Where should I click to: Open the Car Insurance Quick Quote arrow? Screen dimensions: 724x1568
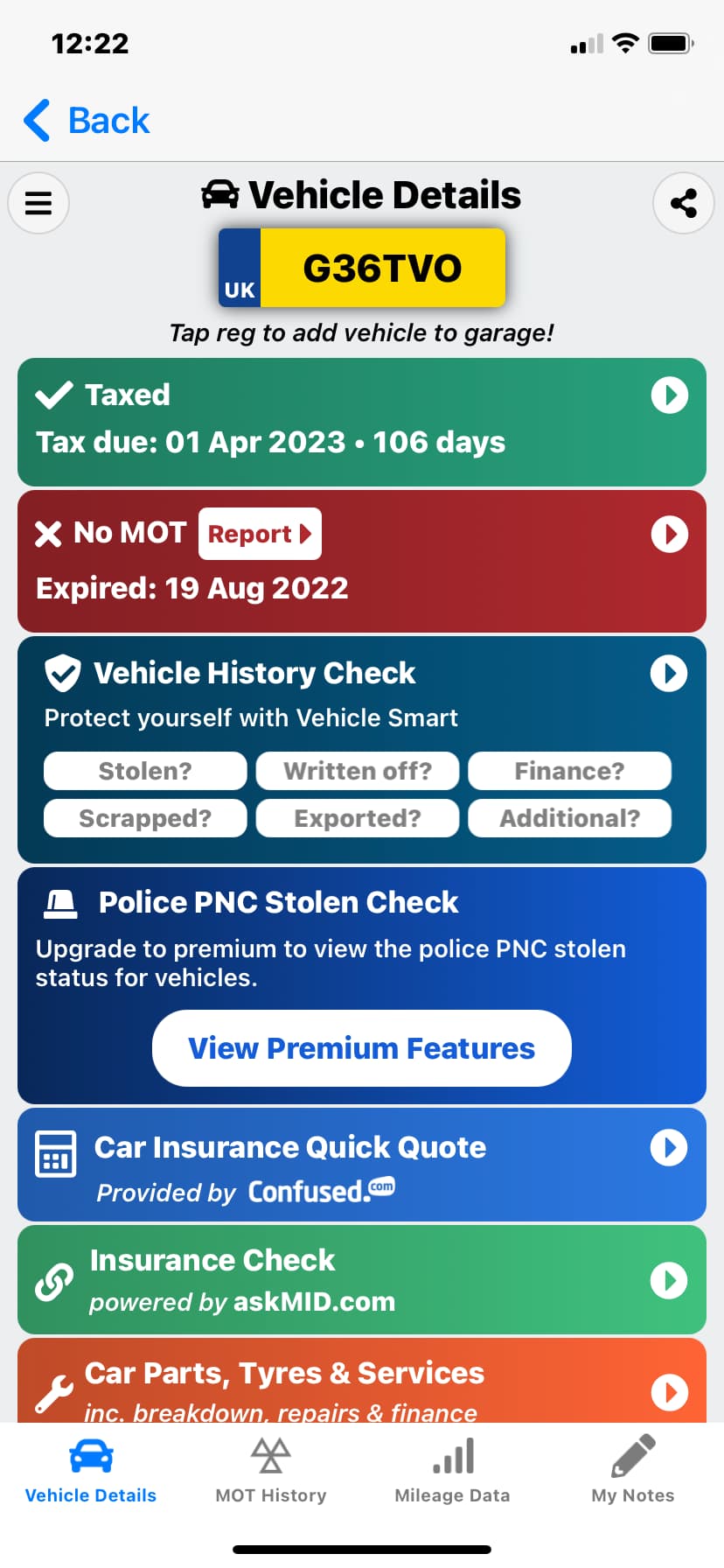click(669, 1148)
